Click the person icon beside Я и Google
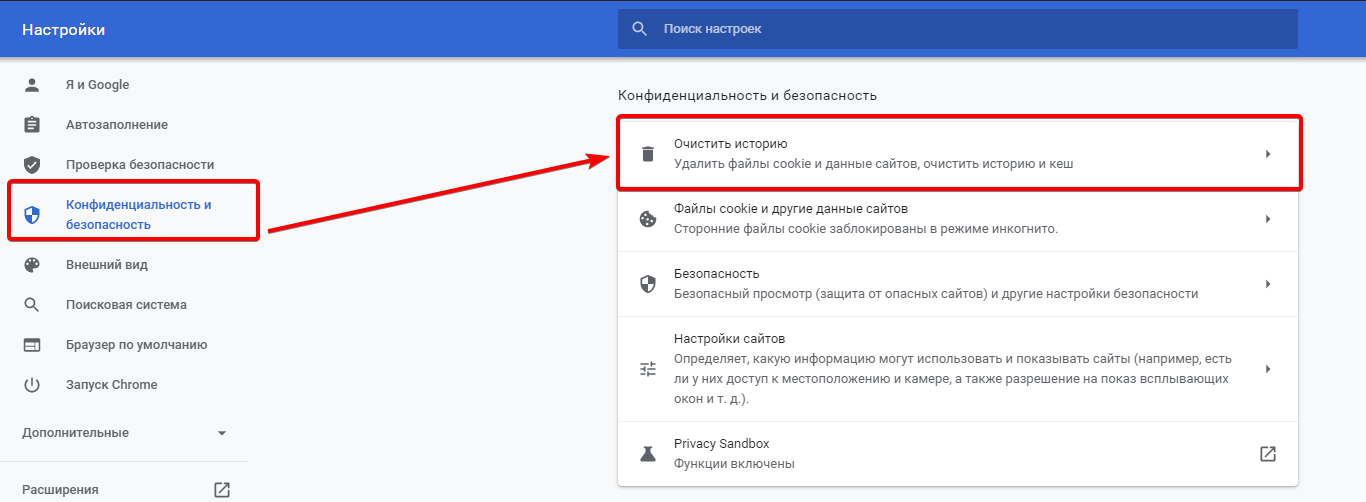The height and width of the screenshot is (502, 1366). click(32, 85)
